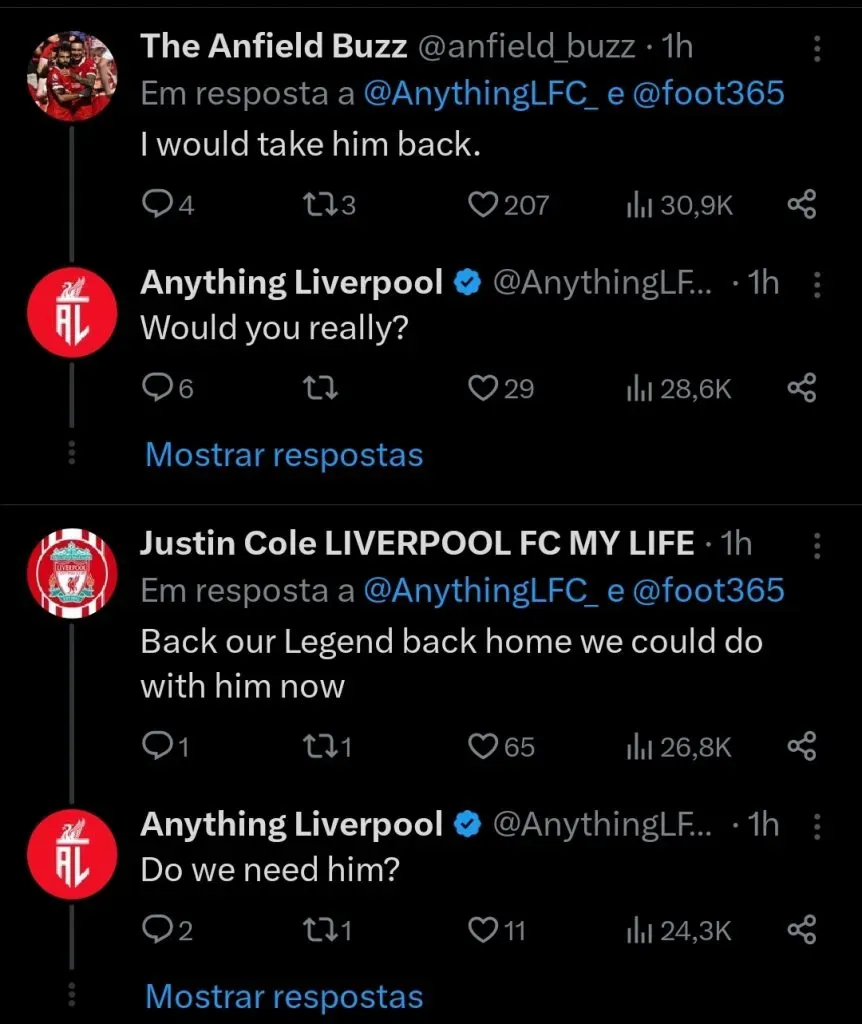
Task: Like the "Do we need him?" tweet
Action: click(483, 929)
